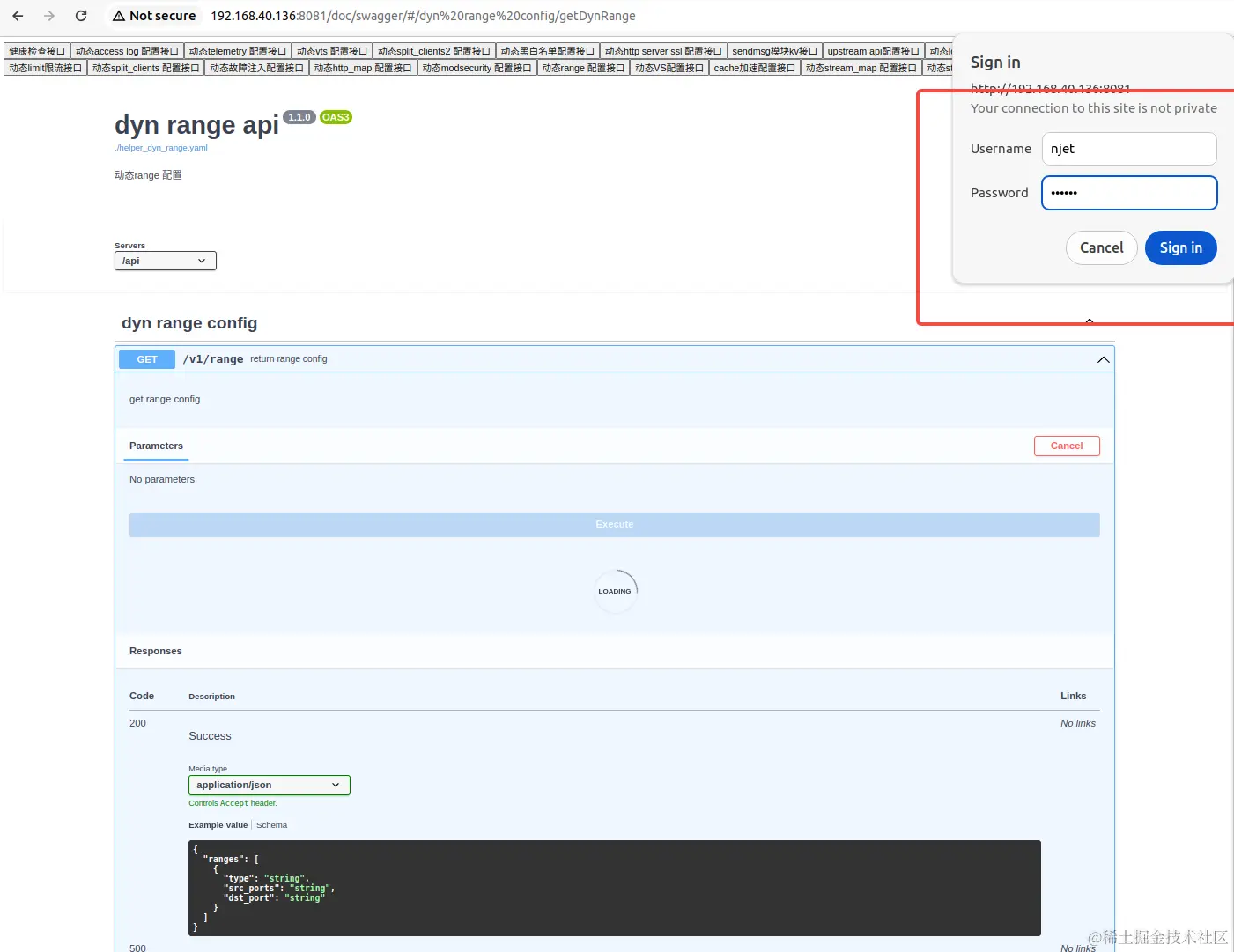Click the ./helper_dyn_range.yaml link

161,148
